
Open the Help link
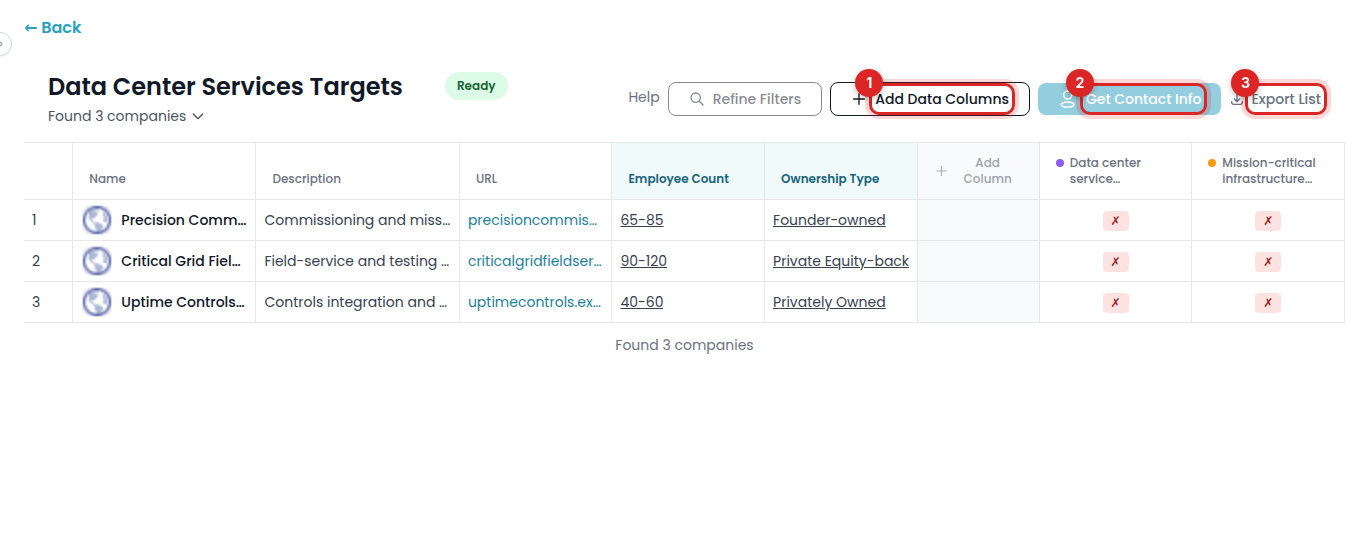(644, 97)
